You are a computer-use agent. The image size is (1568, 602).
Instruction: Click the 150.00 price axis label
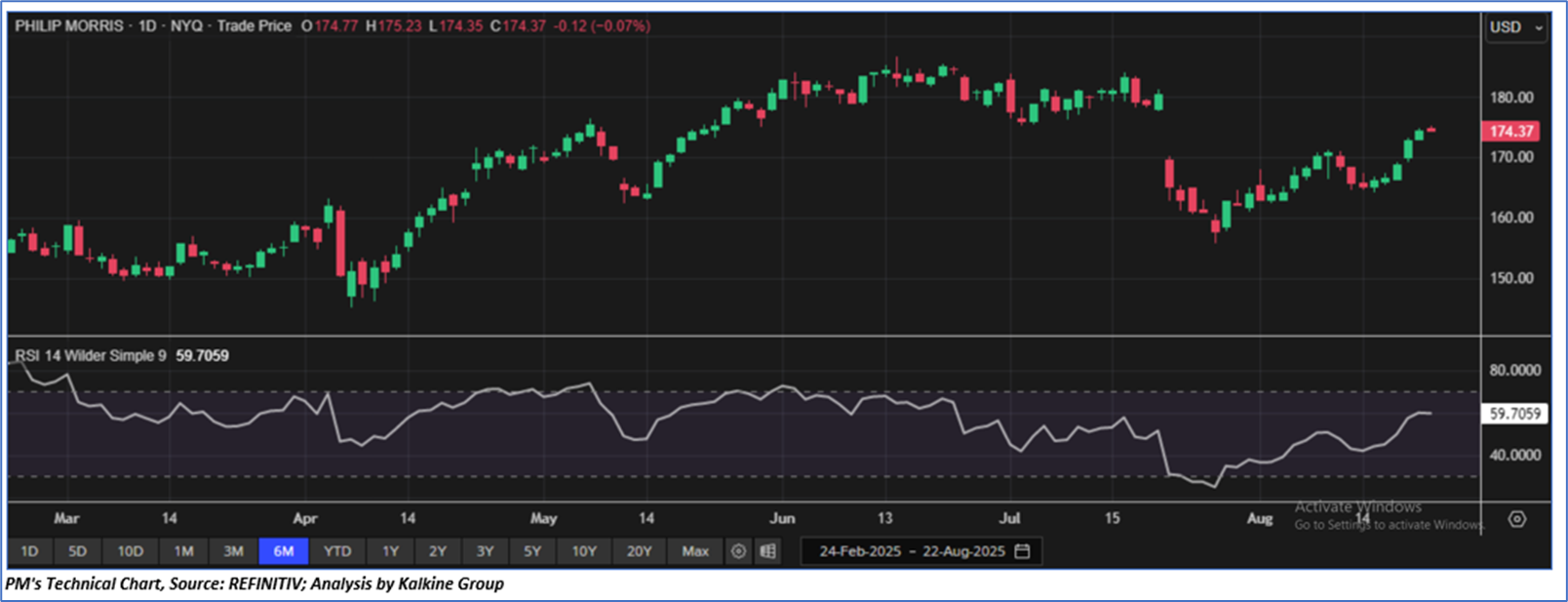pyautogui.click(x=1511, y=278)
